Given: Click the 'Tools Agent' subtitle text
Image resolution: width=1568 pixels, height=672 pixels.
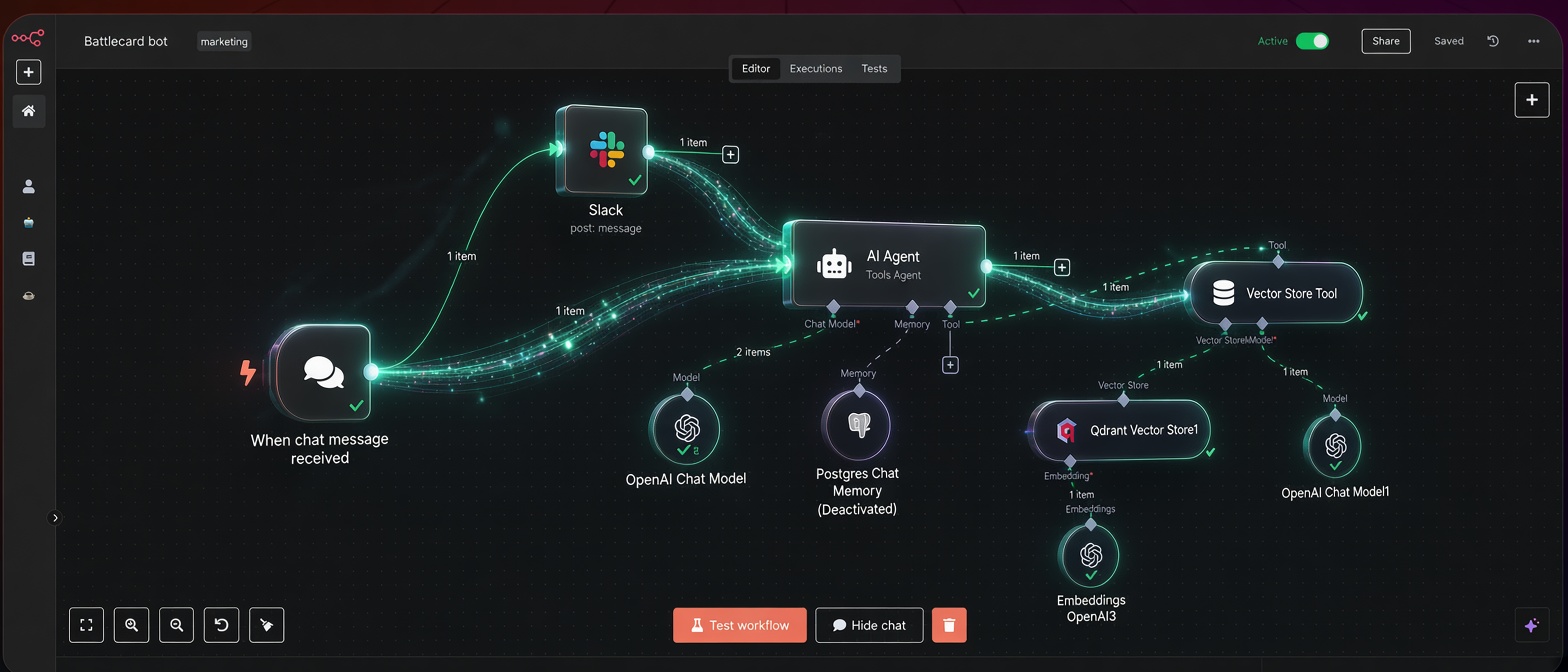Looking at the screenshot, I should click(x=894, y=275).
